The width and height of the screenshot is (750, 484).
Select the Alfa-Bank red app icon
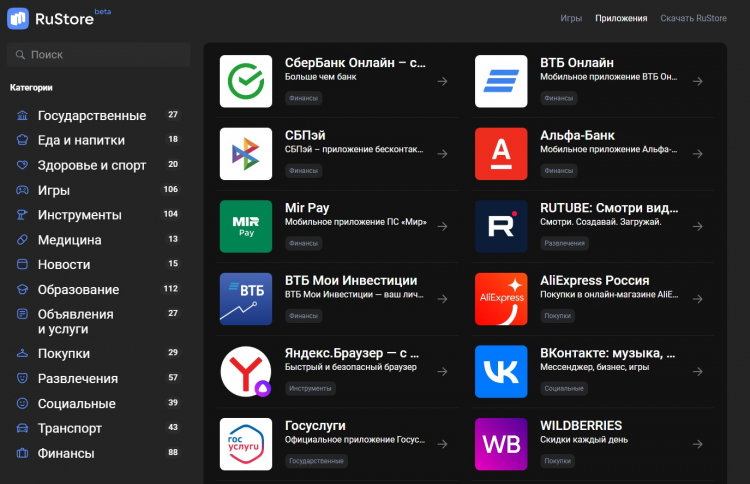[501, 154]
